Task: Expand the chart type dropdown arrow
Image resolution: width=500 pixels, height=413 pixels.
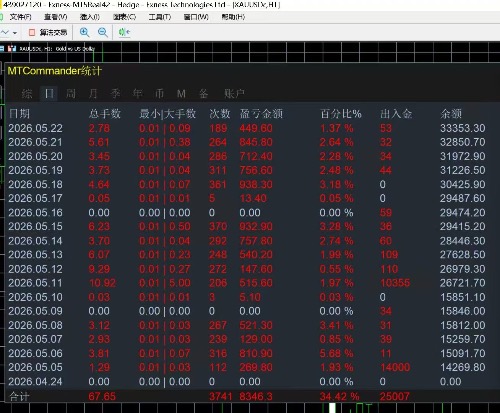Action: point(15,33)
